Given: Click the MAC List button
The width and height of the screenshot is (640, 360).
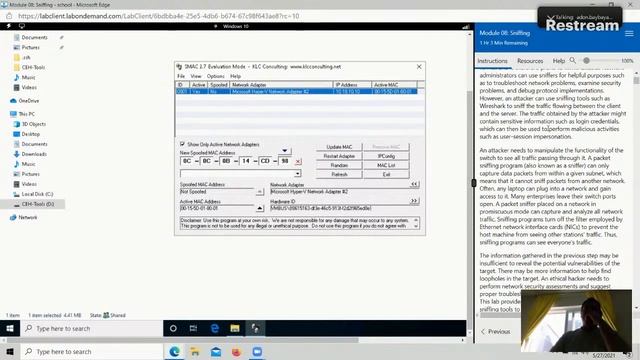Looking at the screenshot, I should 386,165.
